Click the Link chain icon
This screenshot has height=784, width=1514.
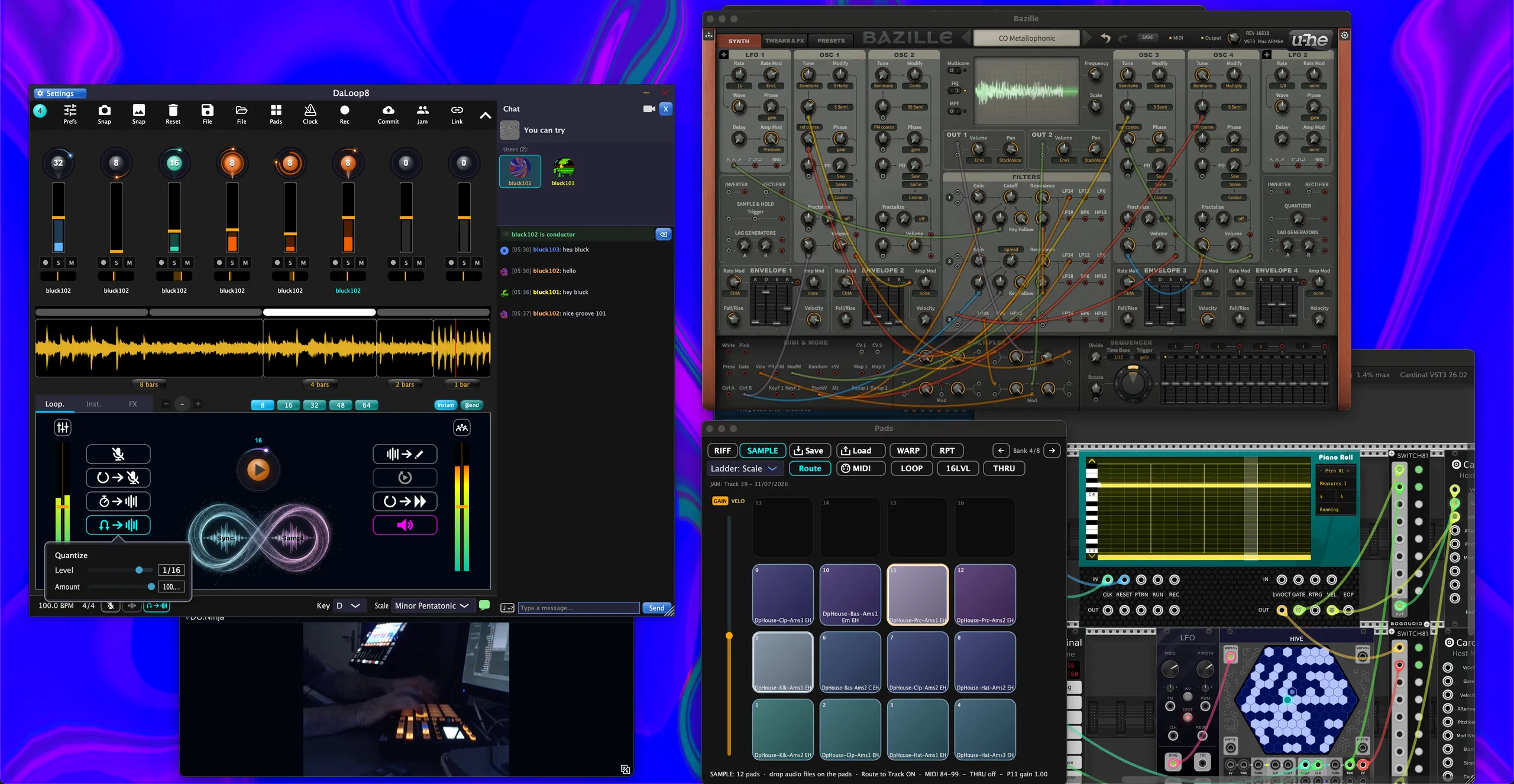[x=457, y=114]
